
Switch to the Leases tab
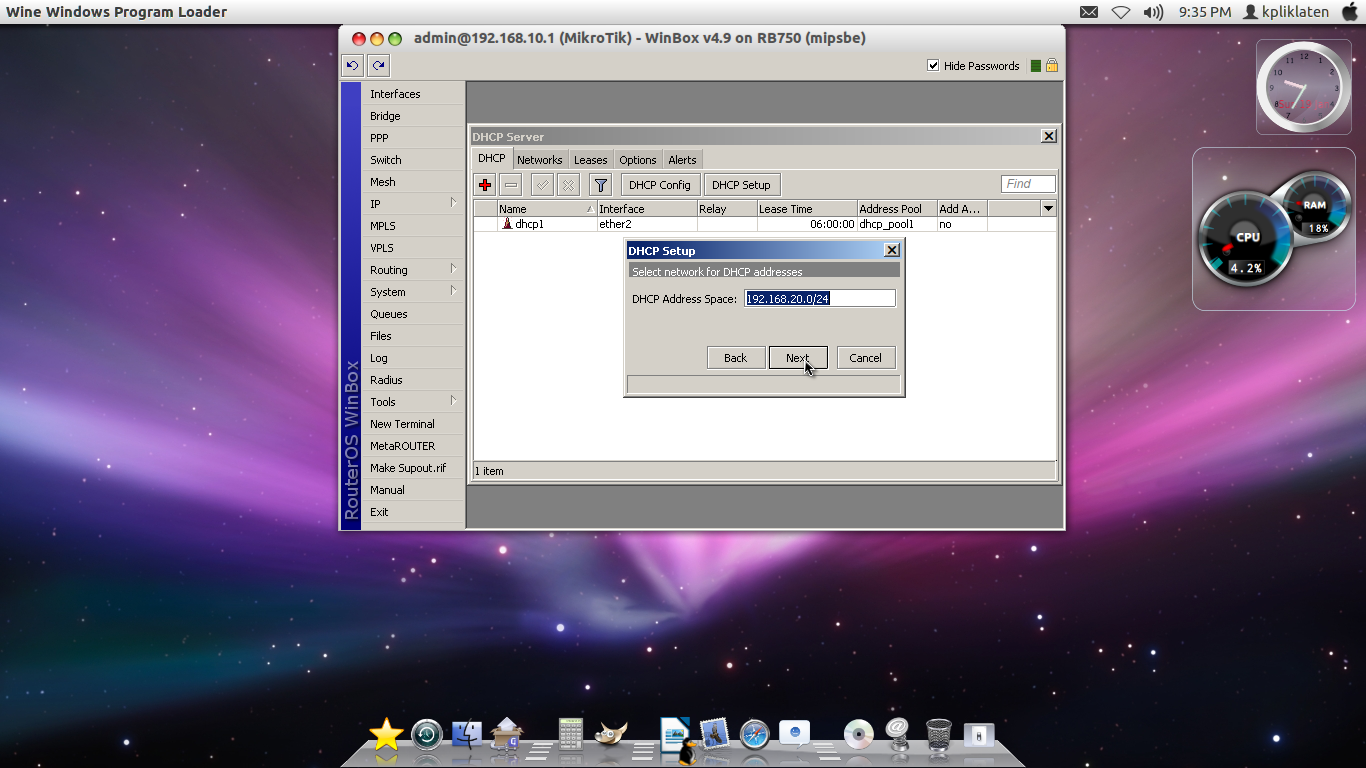(x=590, y=160)
